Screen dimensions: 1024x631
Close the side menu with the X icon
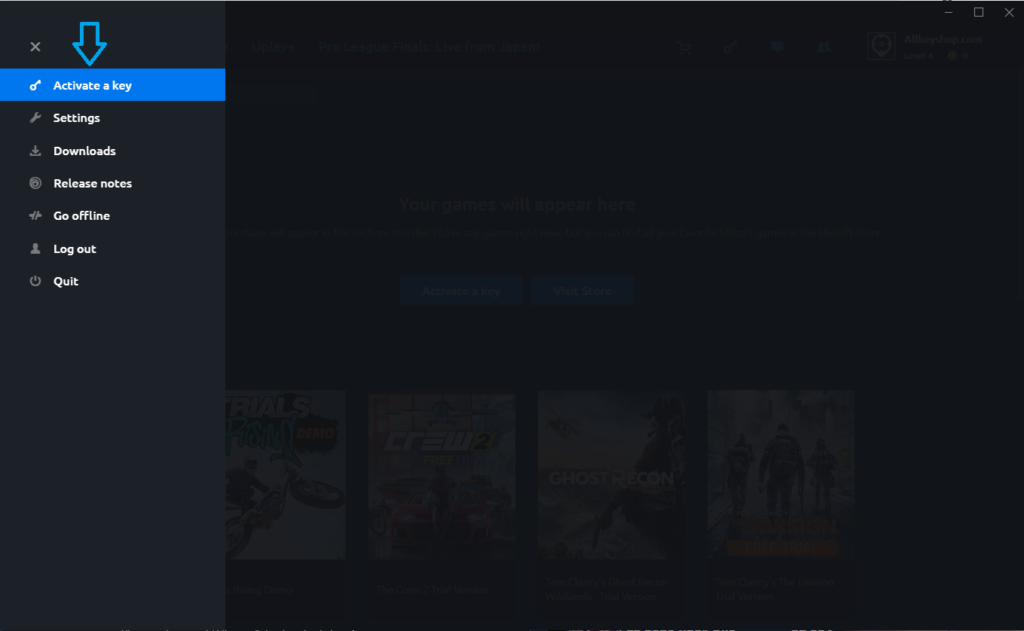[x=35, y=47]
